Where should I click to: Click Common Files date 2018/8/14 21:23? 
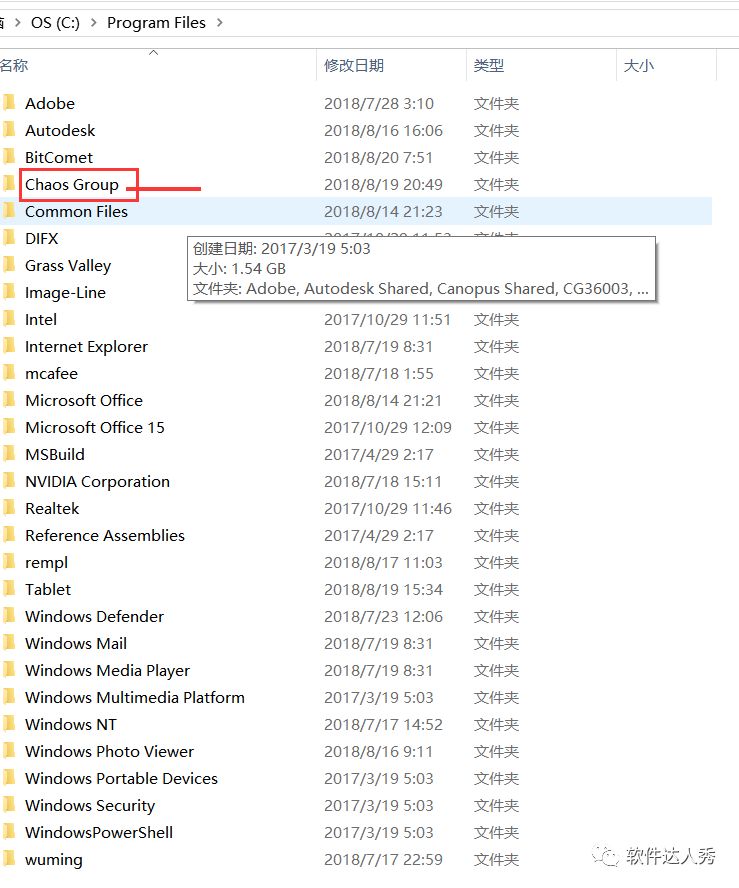pyautogui.click(x=383, y=212)
